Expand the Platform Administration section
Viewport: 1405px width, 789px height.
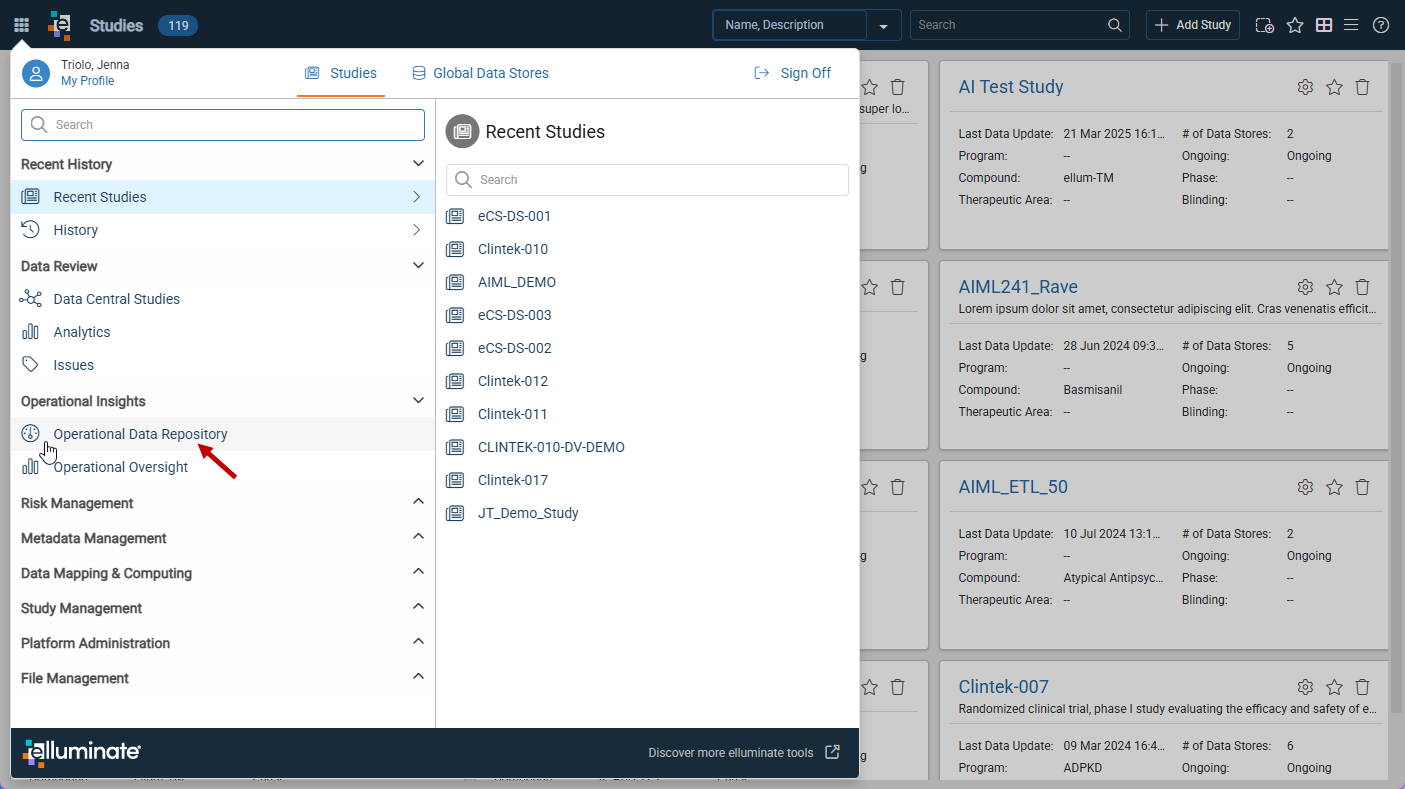418,642
